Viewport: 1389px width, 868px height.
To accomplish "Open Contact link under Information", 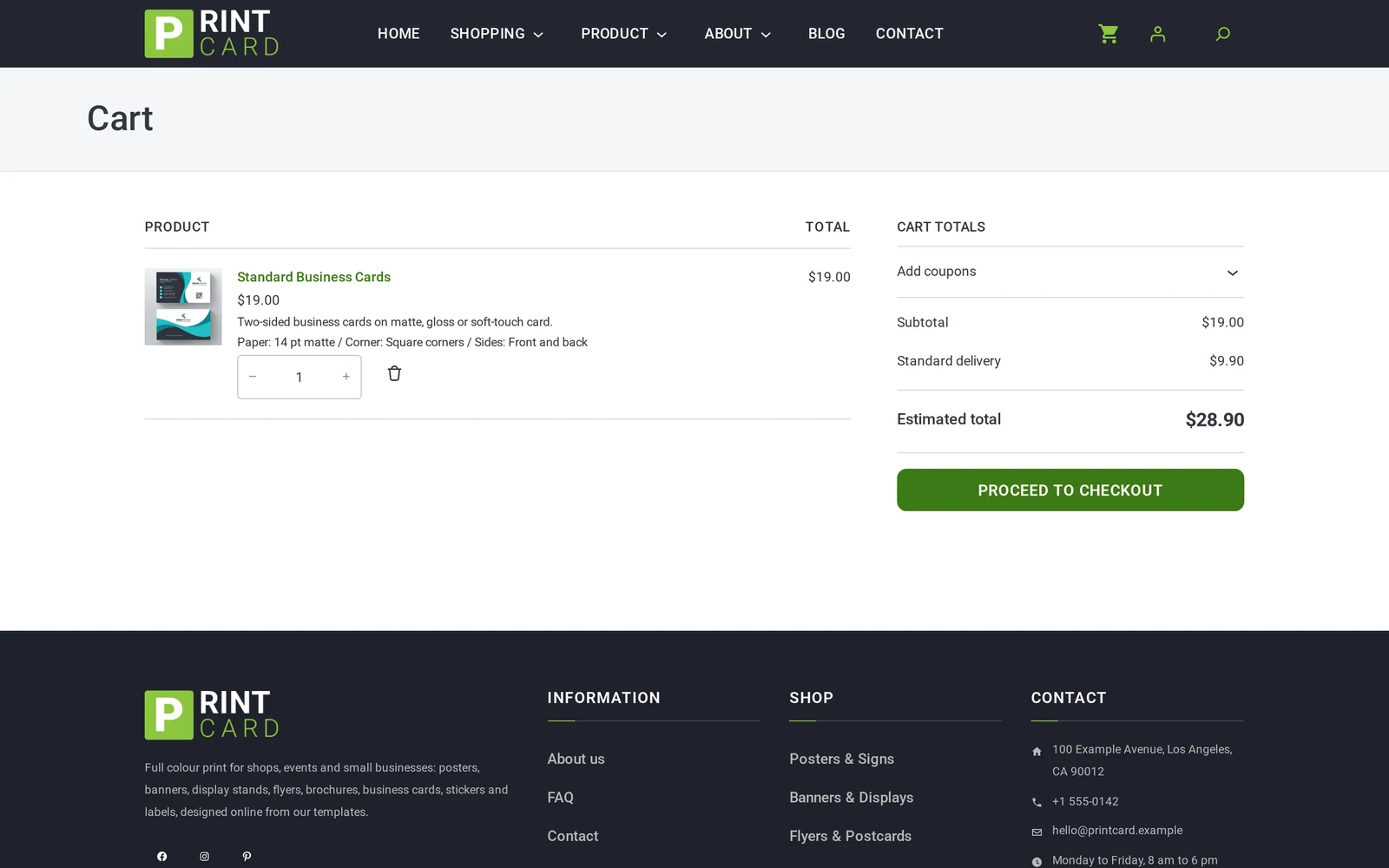I will pos(572,836).
